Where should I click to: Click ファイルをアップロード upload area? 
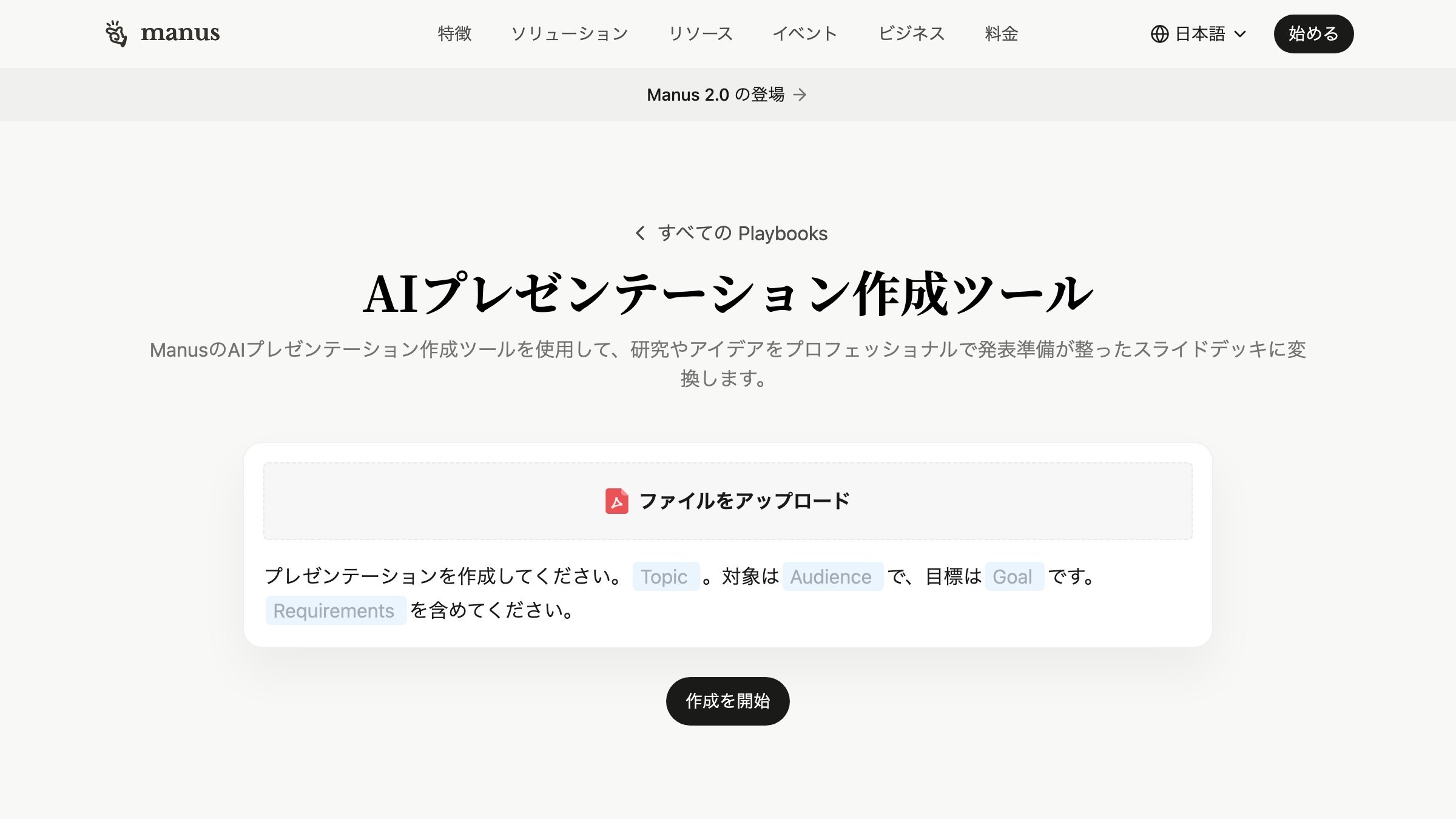click(x=728, y=501)
